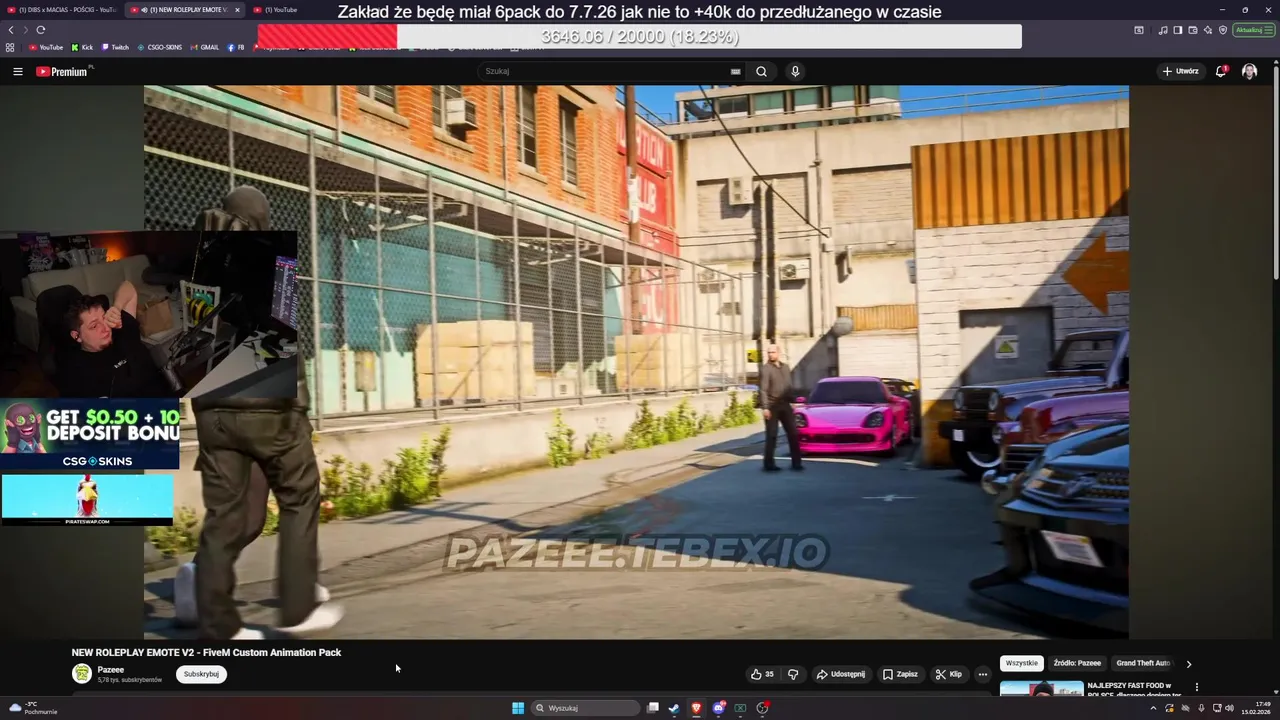Select the Grand Theft Auto filter chip

click(1143, 663)
